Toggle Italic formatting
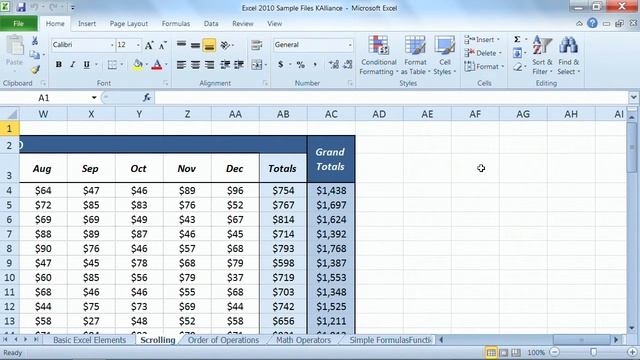Viewport: 640px width, 360px height. click(73, 64)
